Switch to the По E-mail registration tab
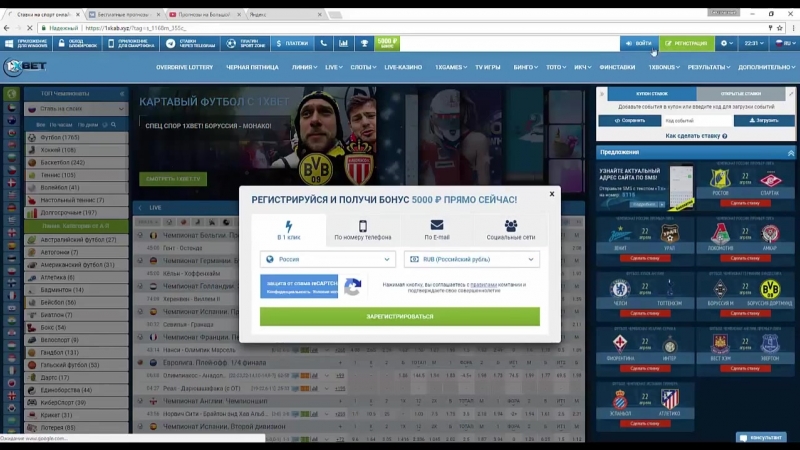Viewport: 800px width, 450px height. pyautogui.click(x=437, y=230)
